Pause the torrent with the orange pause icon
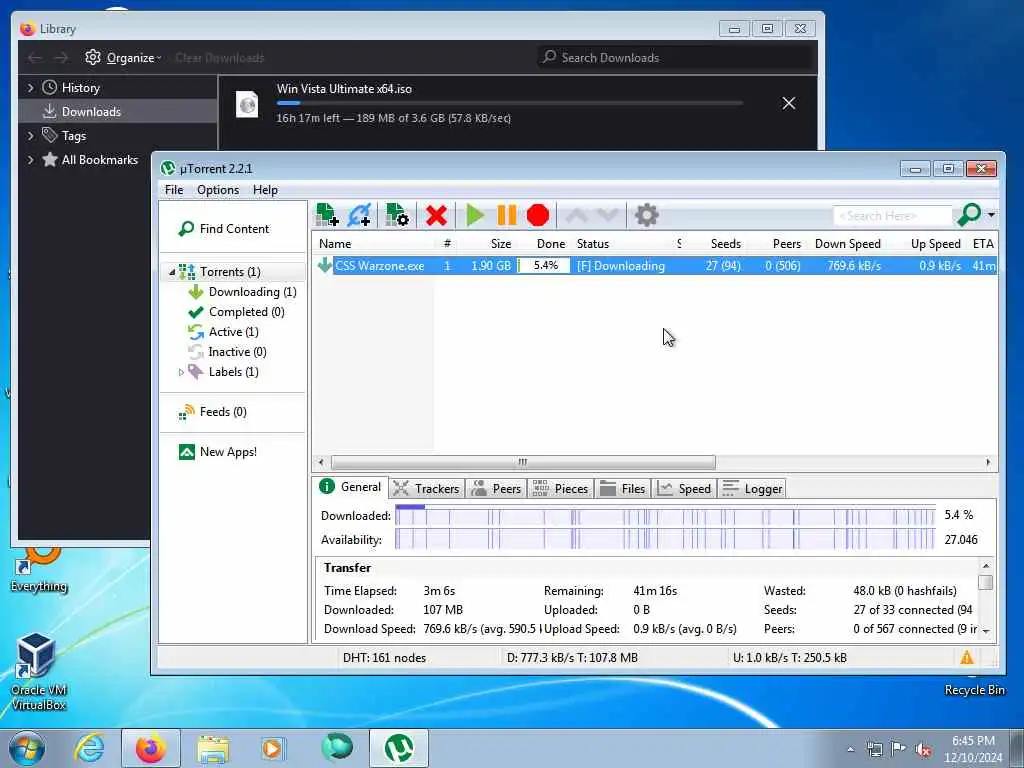The image size is (1024, 768). coord(507,216)
